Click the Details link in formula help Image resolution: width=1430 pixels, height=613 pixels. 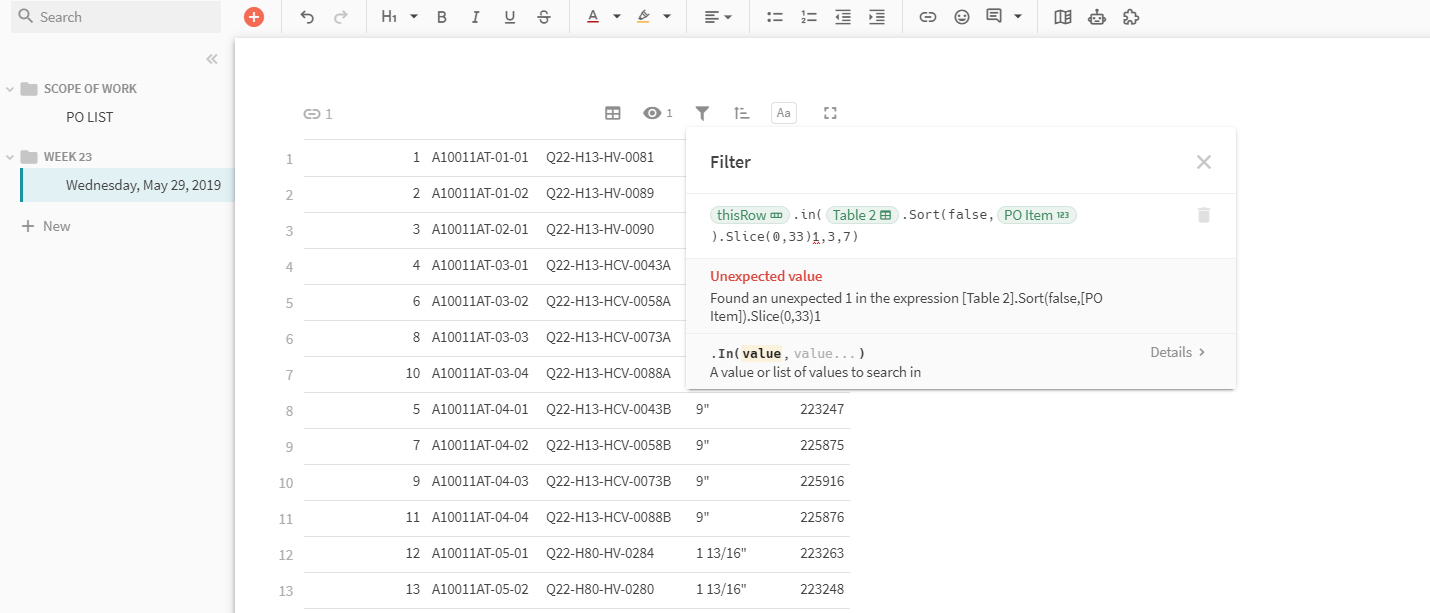pyautogui.click(x=1177, y=352)
